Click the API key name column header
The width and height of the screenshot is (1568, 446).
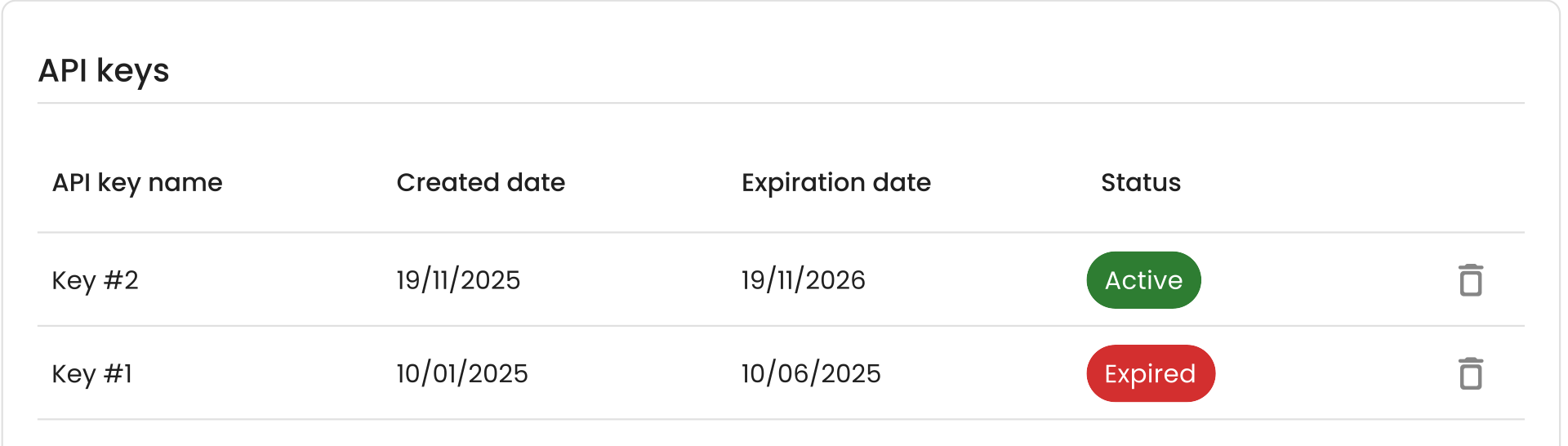(137, 182)
